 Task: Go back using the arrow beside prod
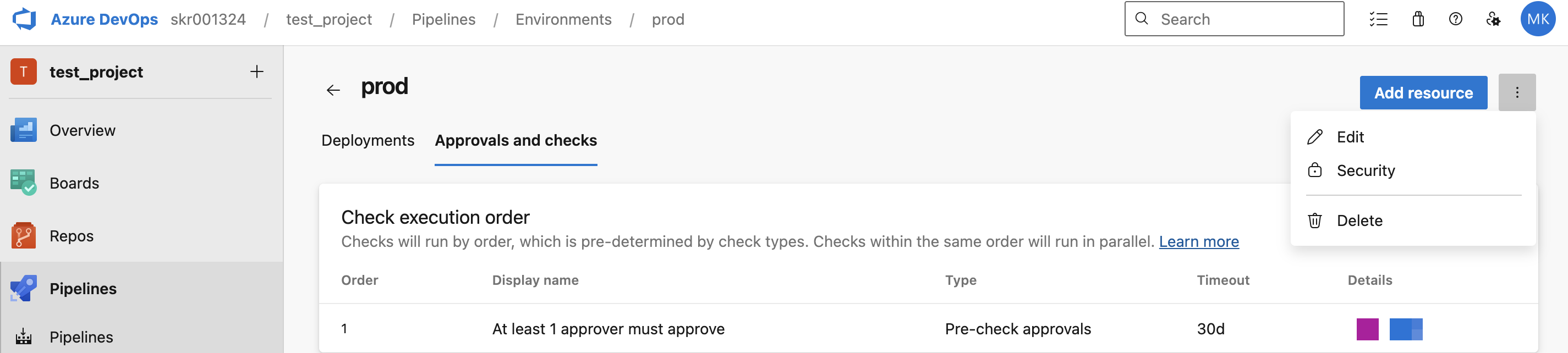(x=333, y=91)
